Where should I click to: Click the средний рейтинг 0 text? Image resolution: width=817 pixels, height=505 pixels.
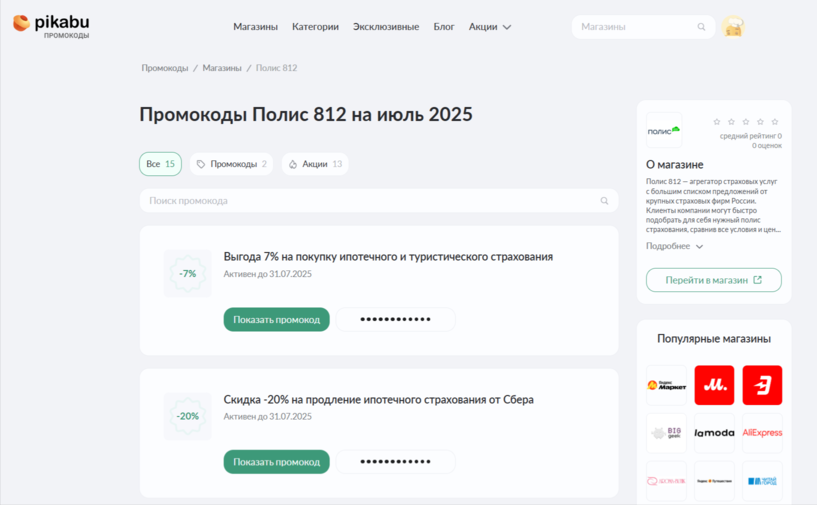(x=751, y=136)
